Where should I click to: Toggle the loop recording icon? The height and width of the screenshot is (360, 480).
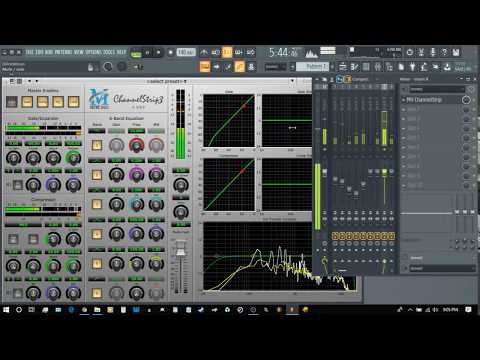coord(250,52)
